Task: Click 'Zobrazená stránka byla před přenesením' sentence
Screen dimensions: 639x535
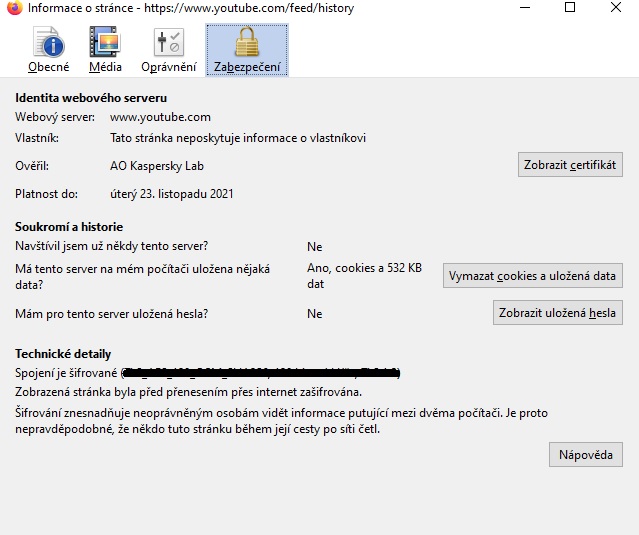Action: [x=188, y=392]
